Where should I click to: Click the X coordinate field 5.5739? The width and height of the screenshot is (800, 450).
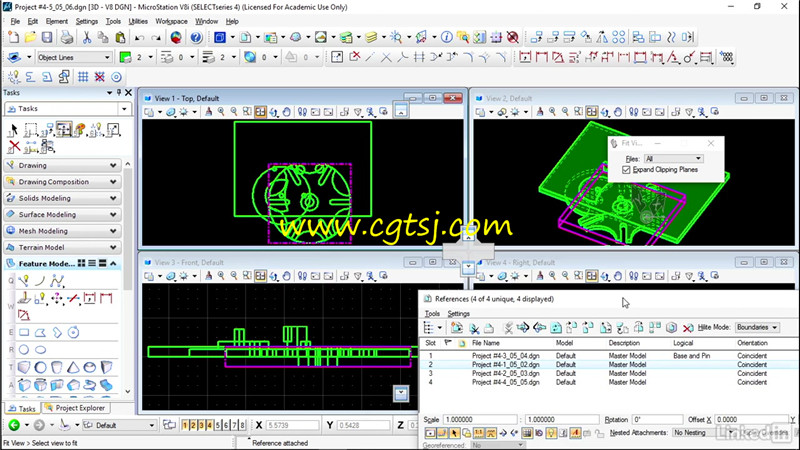tap(292, 425)
